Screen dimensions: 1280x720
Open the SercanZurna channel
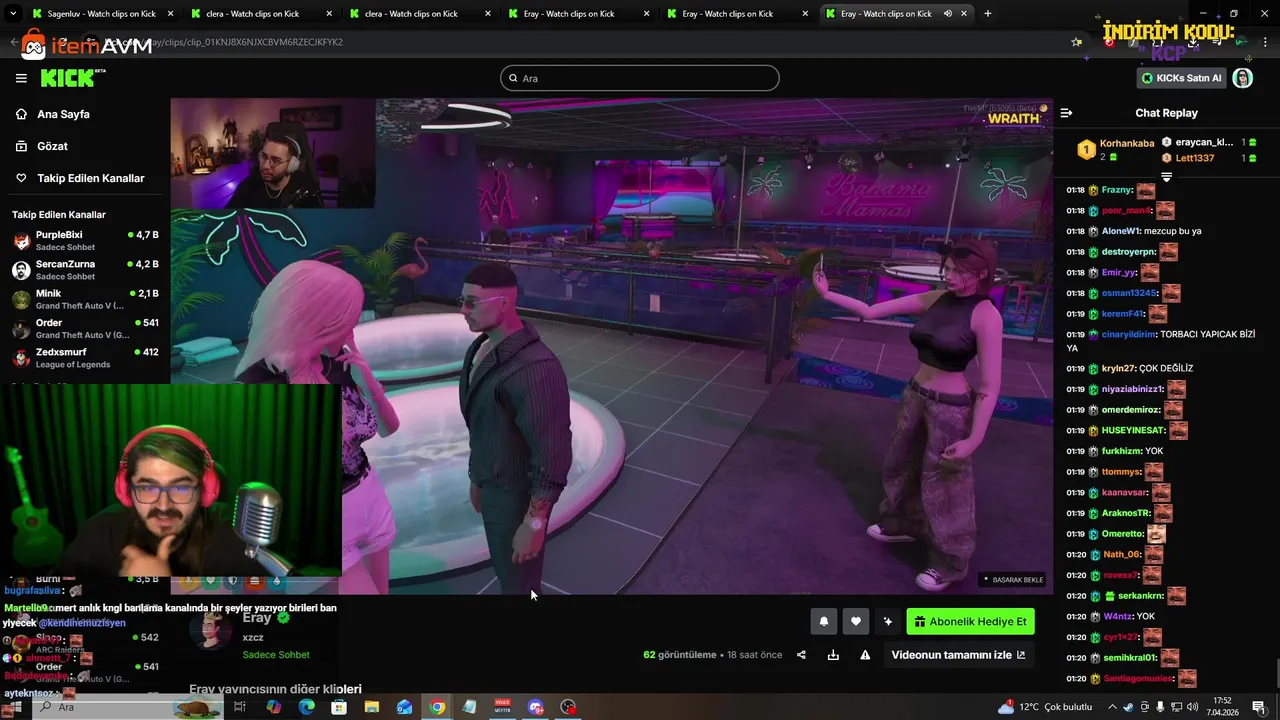[85, 270]
